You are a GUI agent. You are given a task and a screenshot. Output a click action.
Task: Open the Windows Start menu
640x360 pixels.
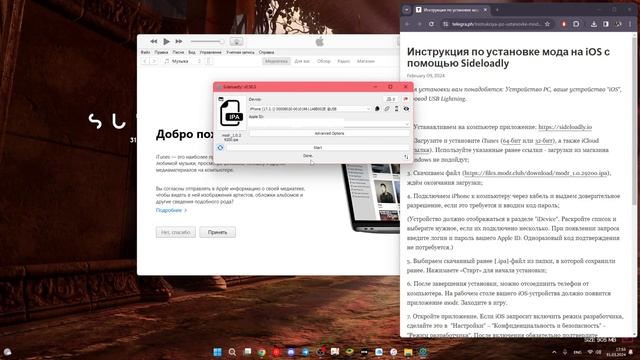click(x=218, y=352)
